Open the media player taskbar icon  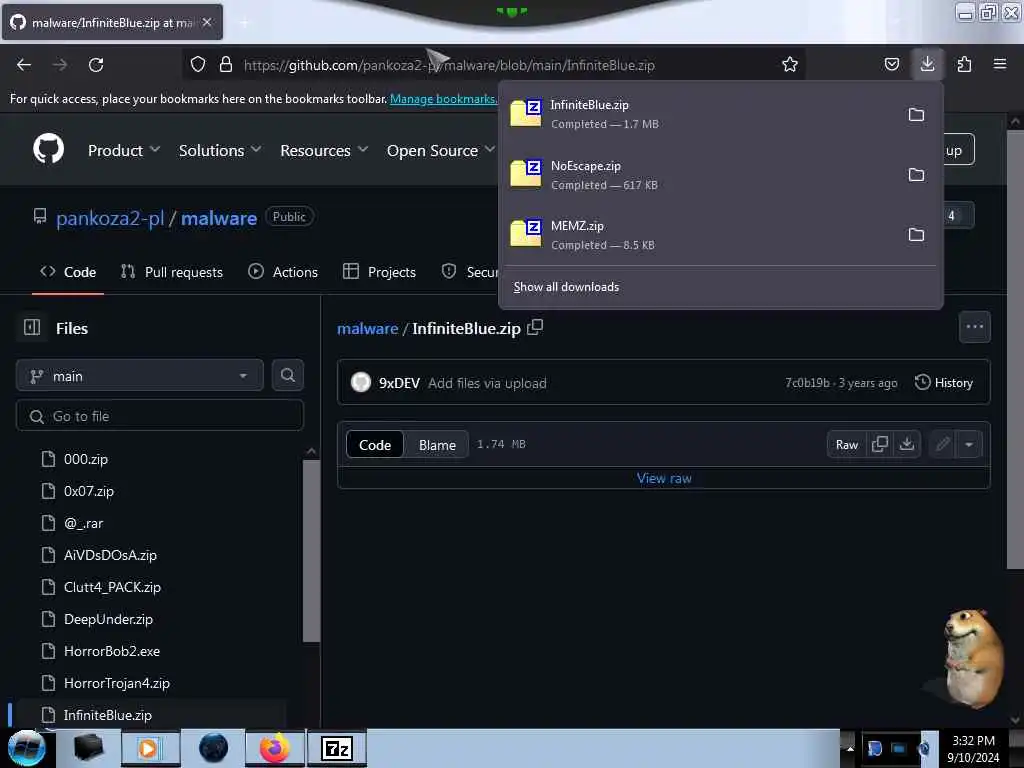tap(150, 748)
